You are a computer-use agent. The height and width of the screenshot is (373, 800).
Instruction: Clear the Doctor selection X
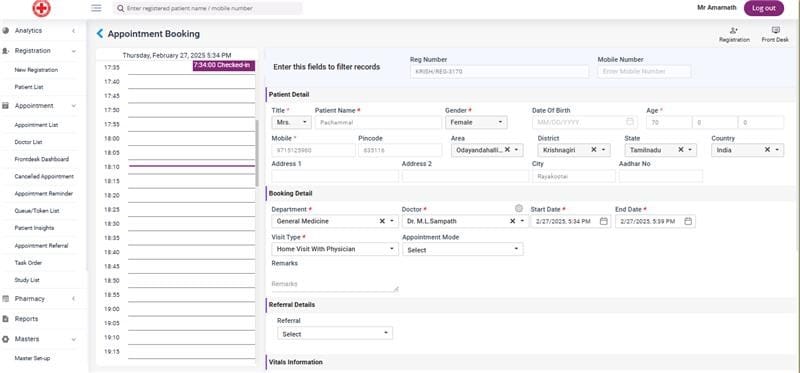click(512, 221)
